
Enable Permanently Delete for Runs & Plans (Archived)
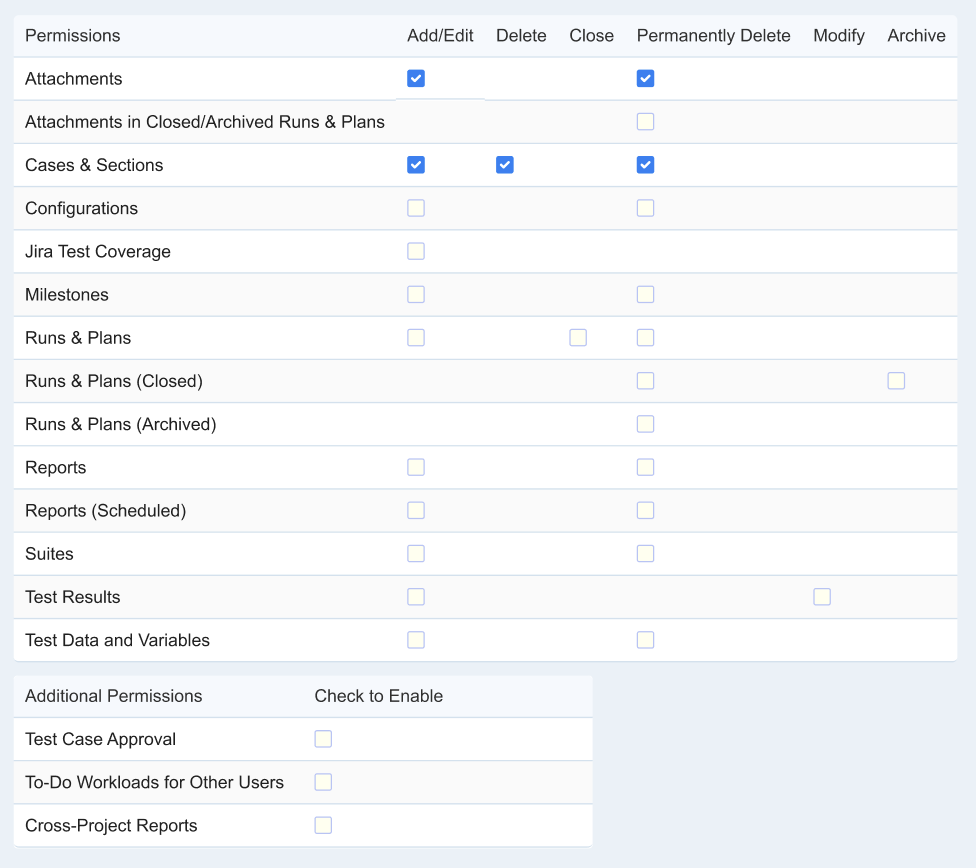click(x=645, y=424)
